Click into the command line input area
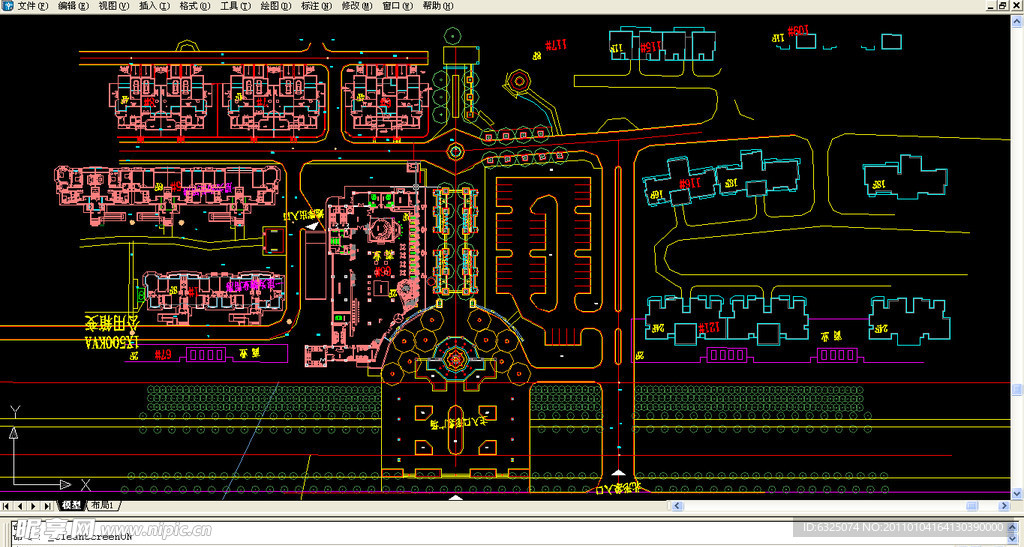This screenshot has height=547, width=1024. [400, 536]
